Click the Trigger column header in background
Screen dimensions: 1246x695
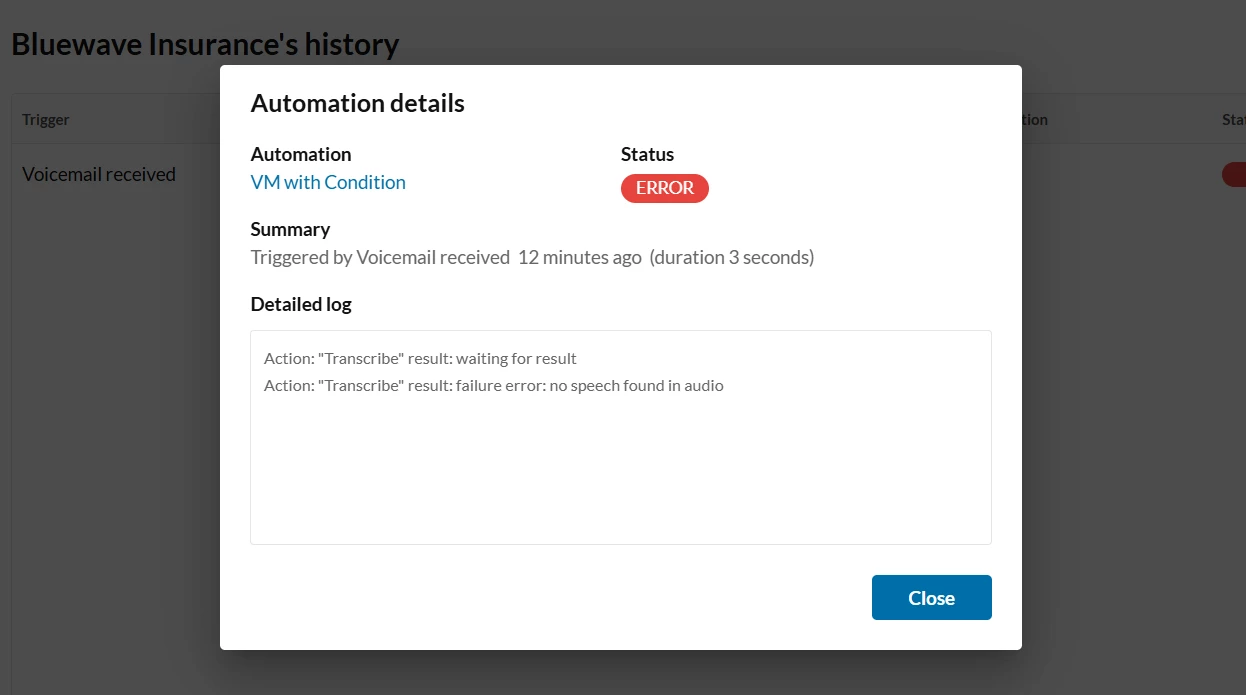46,120
